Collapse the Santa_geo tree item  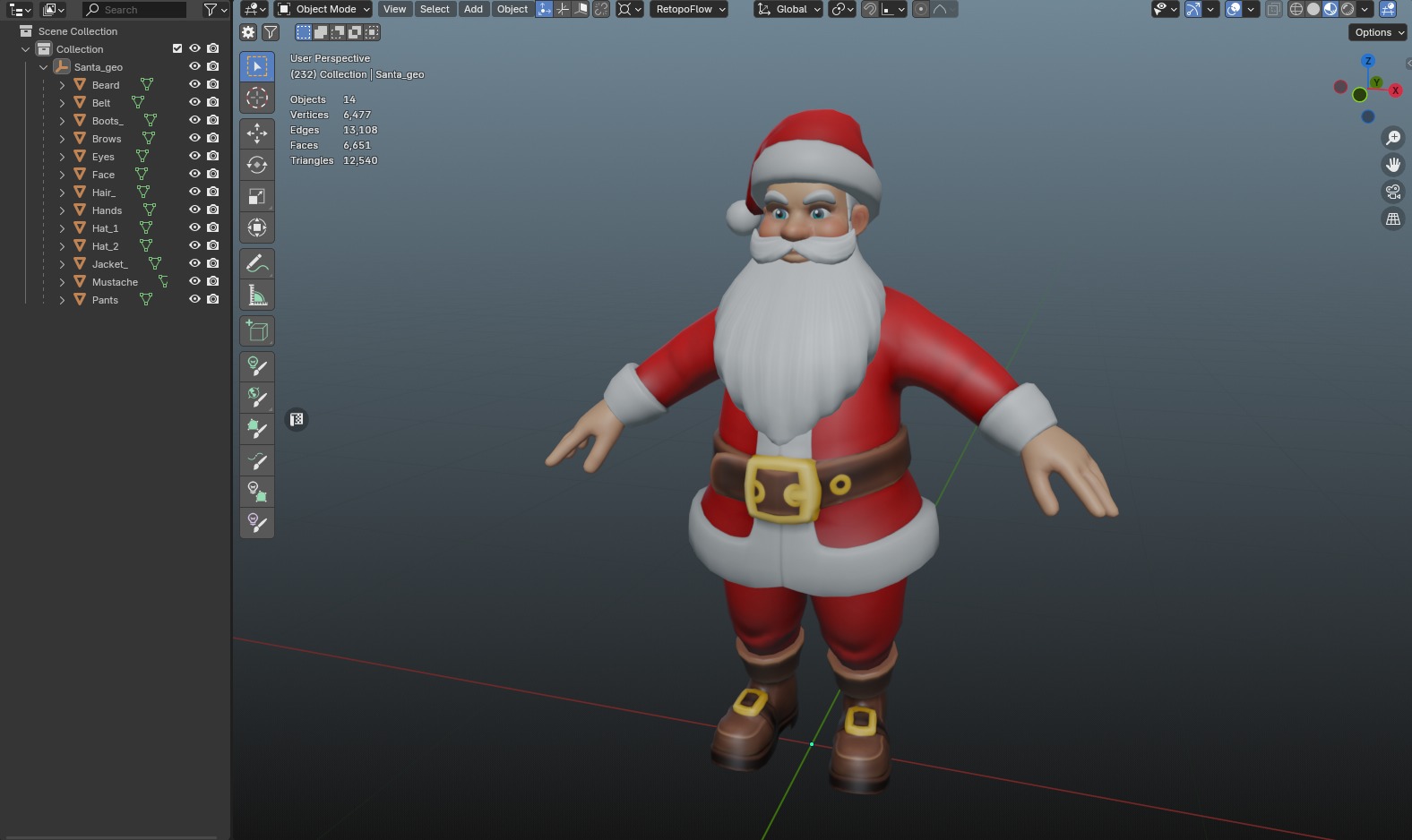pos(43,67)
